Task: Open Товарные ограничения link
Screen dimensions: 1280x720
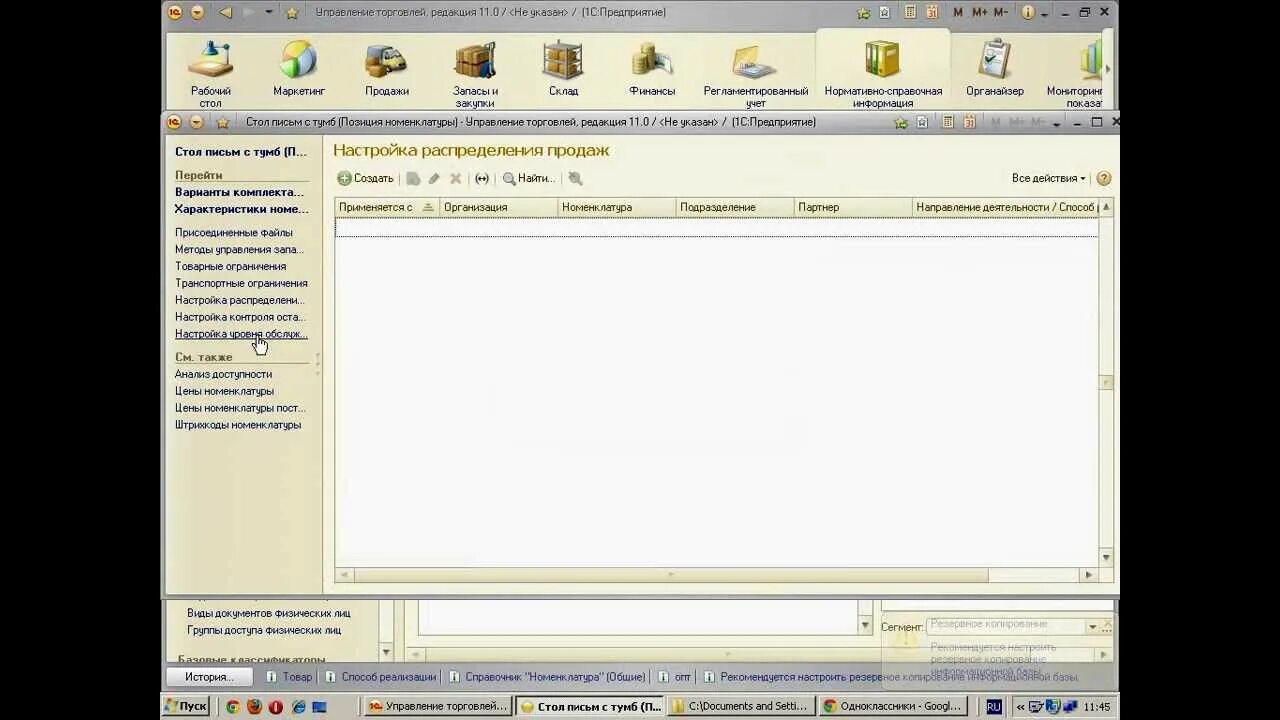Action: pos(230,266)
